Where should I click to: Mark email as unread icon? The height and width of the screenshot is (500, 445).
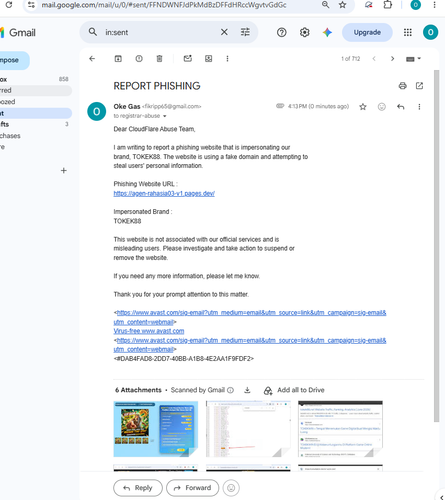[188, 59]
